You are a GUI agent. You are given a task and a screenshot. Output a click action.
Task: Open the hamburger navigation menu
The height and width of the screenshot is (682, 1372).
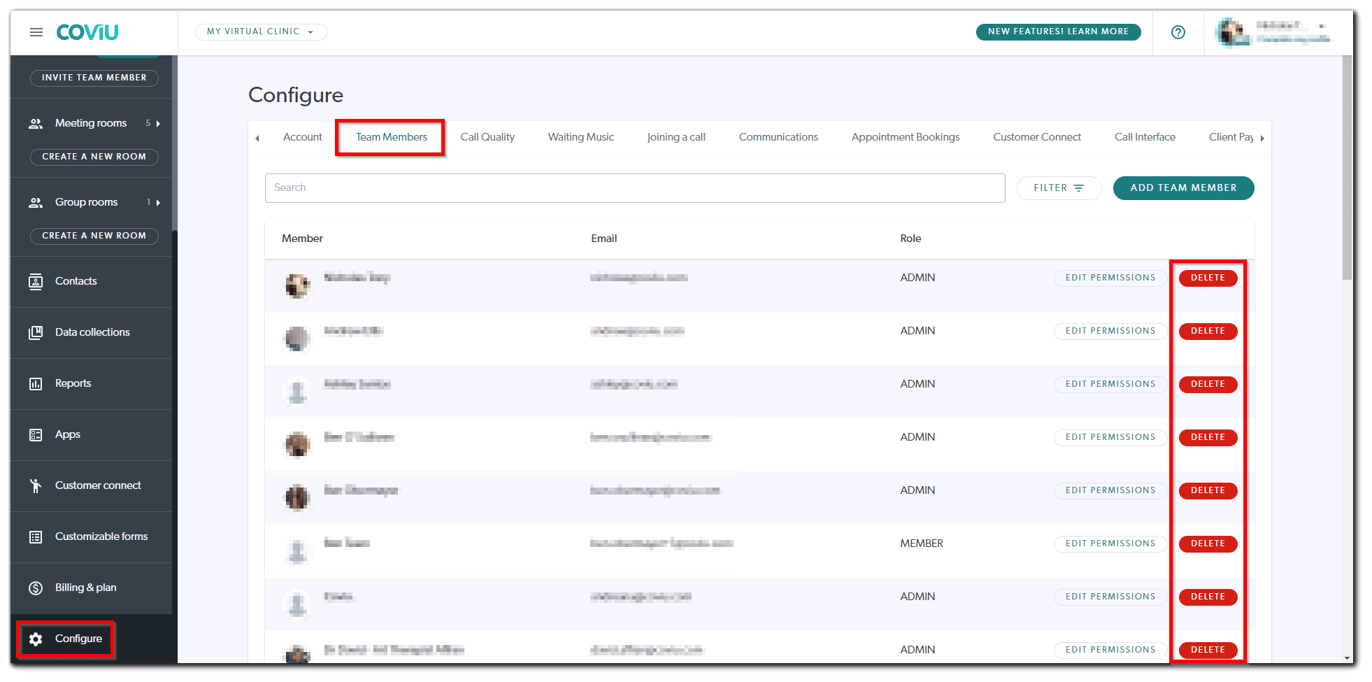(36, 31)
